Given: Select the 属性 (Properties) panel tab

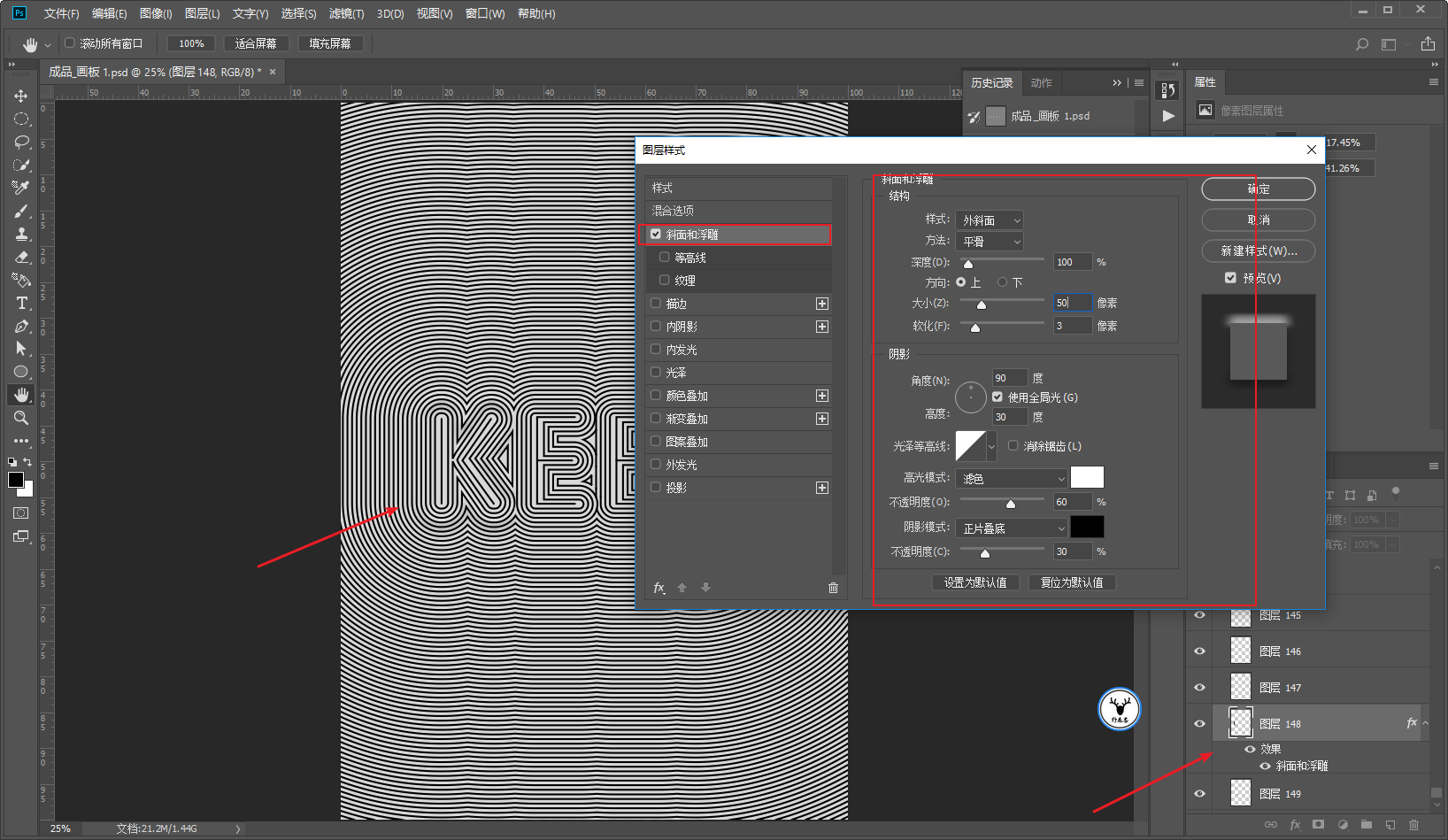Looking at the screenshot, I should [x=1205, y=82].
